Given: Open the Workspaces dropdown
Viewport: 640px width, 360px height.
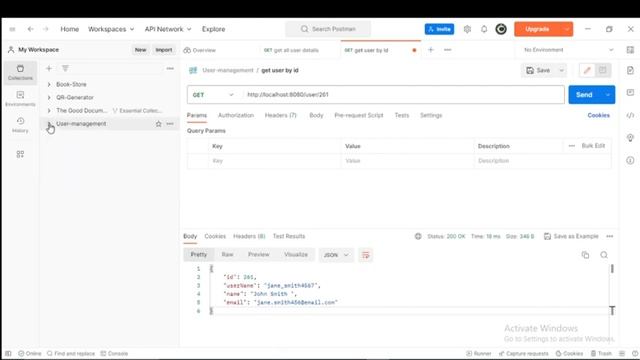Looking at the screenshot, I should coord(111,29).
